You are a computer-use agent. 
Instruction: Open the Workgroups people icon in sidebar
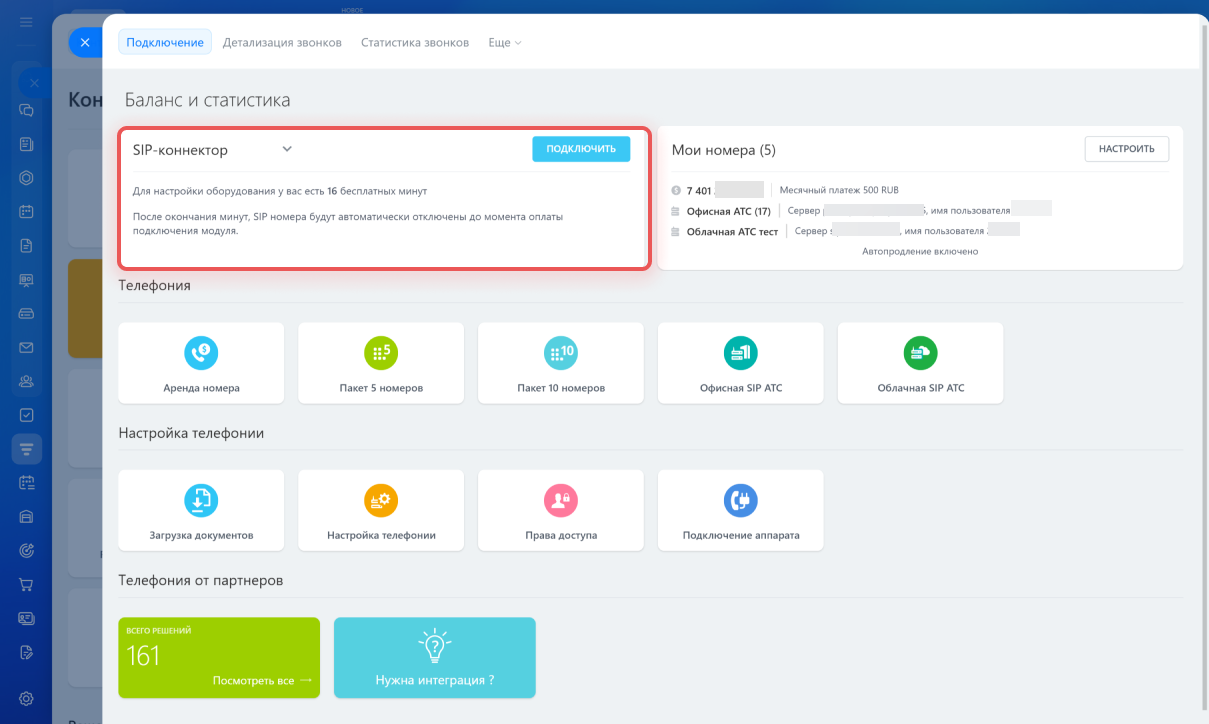point(27,381)
